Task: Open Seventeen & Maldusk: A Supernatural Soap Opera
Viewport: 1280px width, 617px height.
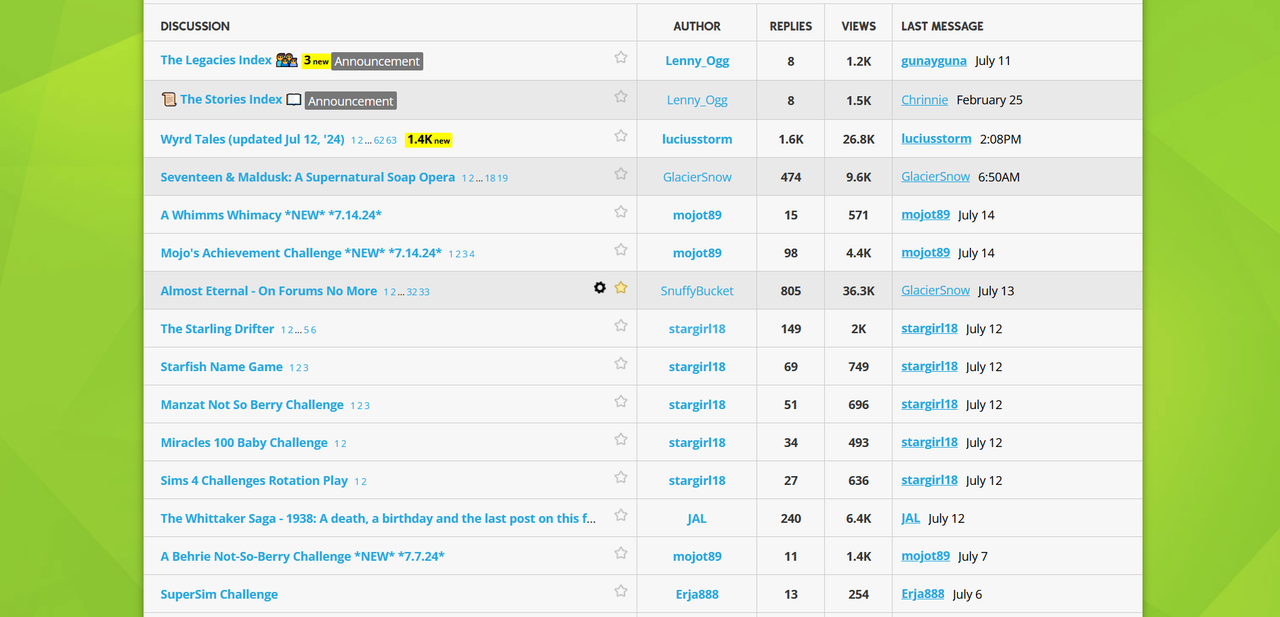Action: pyautogui.click(x=308, y=177)
